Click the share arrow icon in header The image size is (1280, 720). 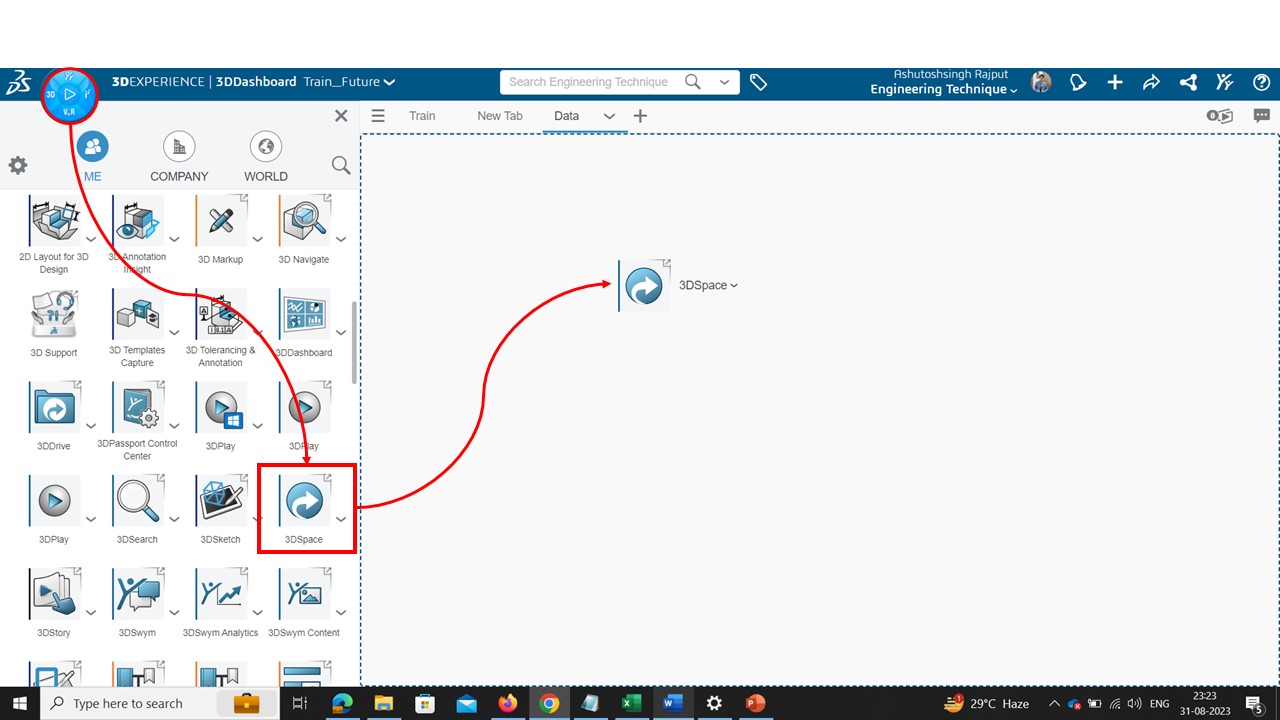[x=1151, y=83]
